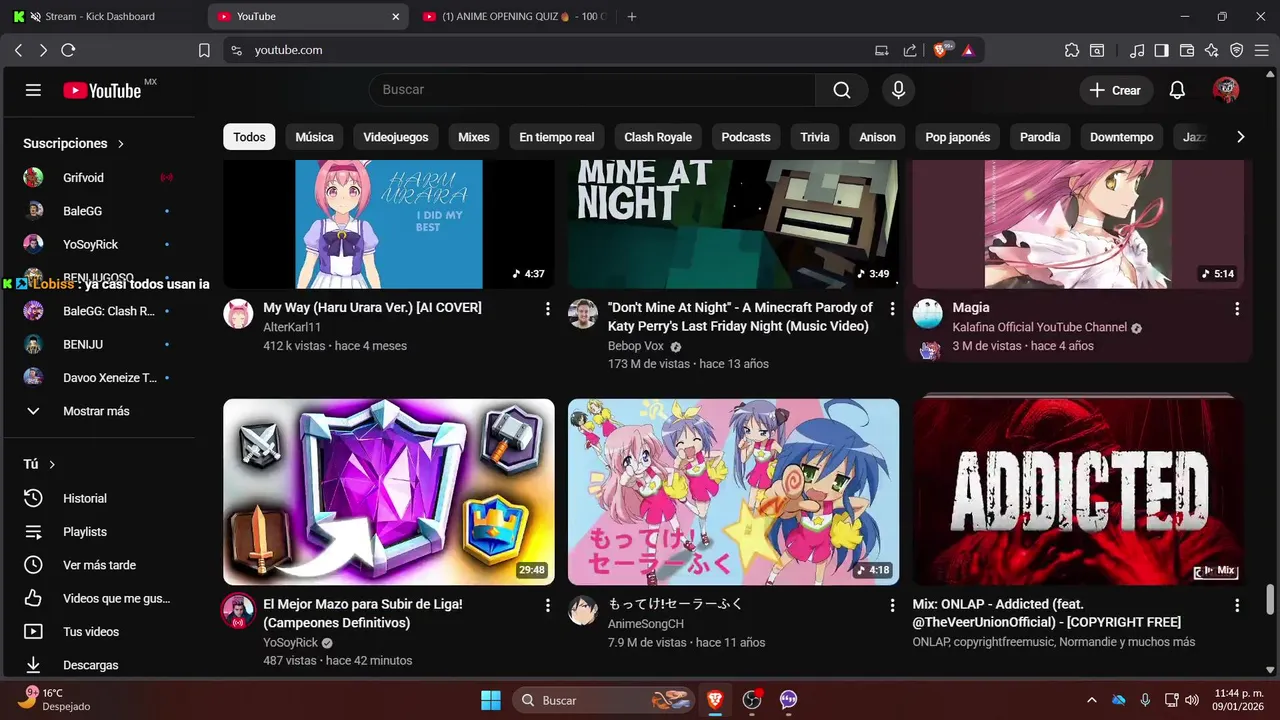
Task: Click the Crear button
Action: 1116,90
